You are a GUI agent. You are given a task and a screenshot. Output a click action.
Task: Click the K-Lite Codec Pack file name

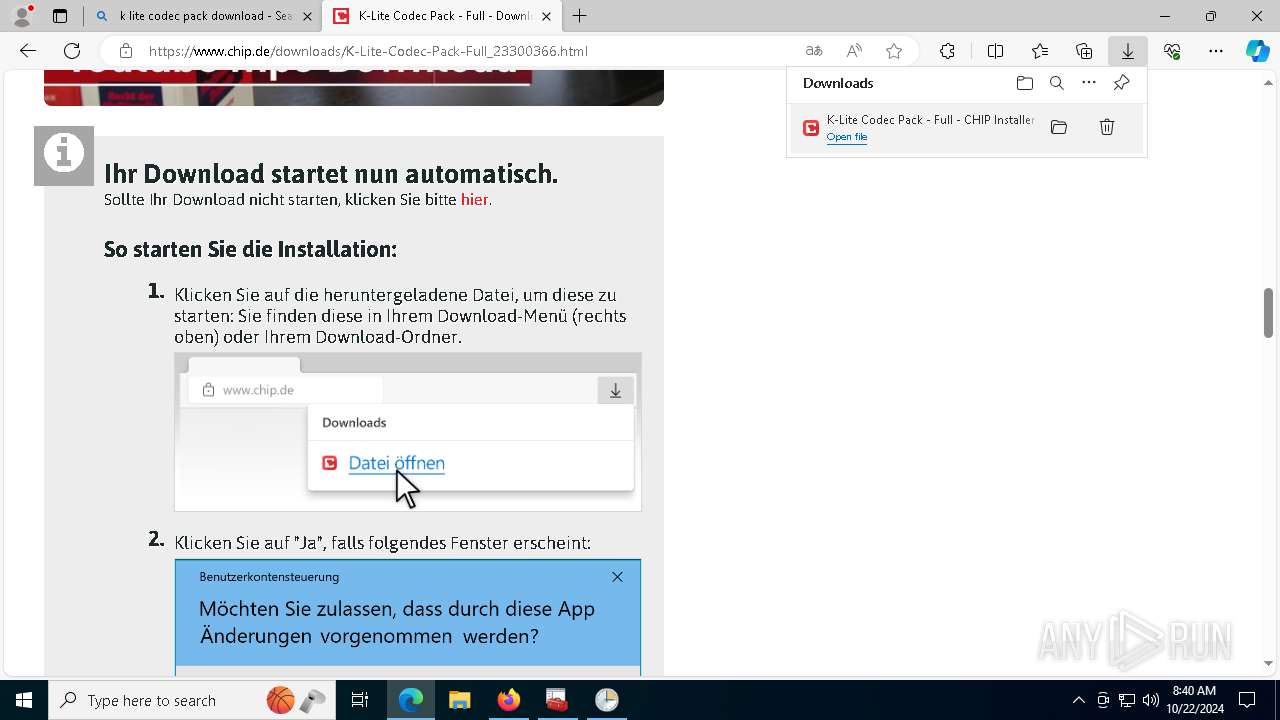pyautogui.click(x=930, y=120)
